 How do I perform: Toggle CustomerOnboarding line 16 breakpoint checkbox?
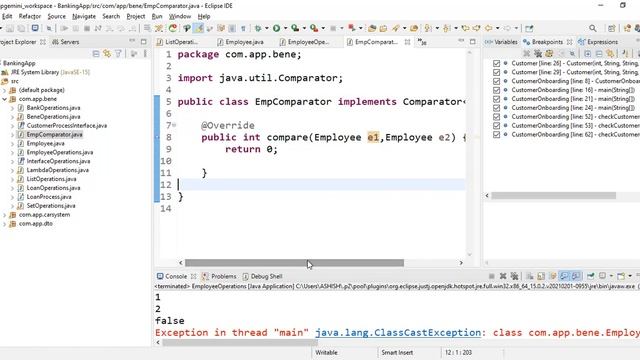click(496, 90)
